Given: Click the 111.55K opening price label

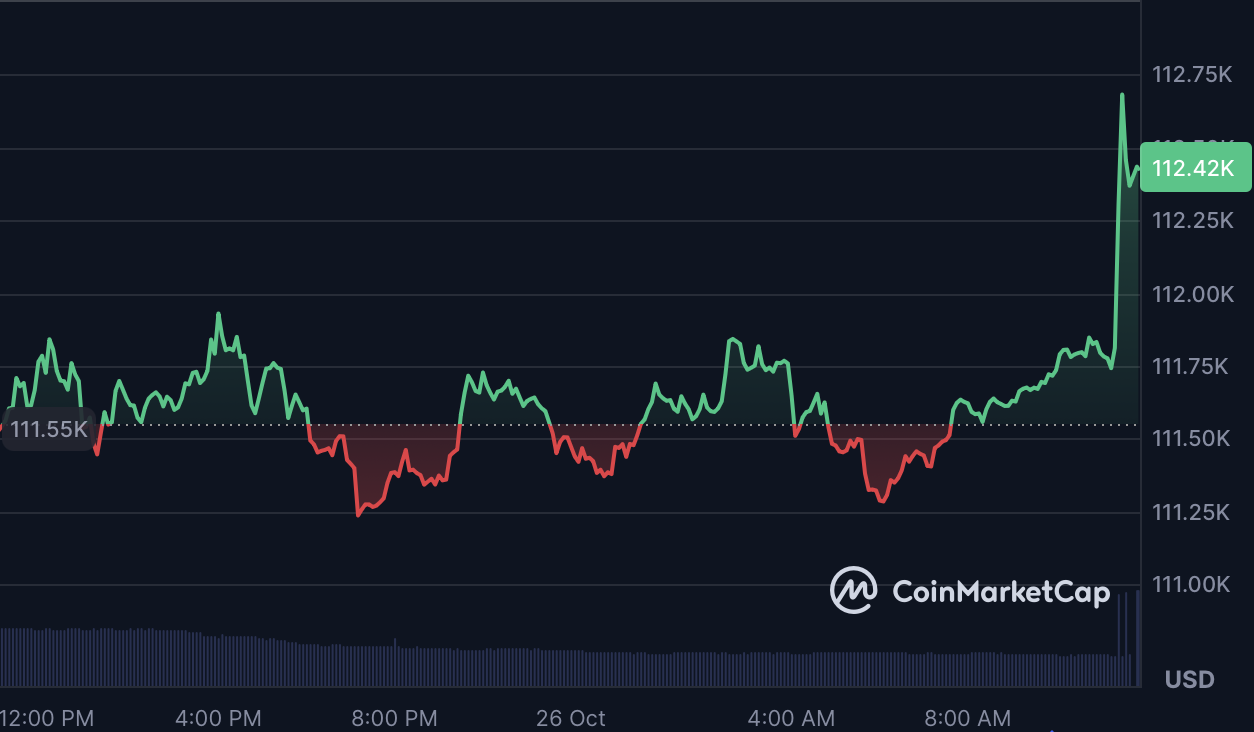Looking at the screenshot, I should [x=49, y=430].
